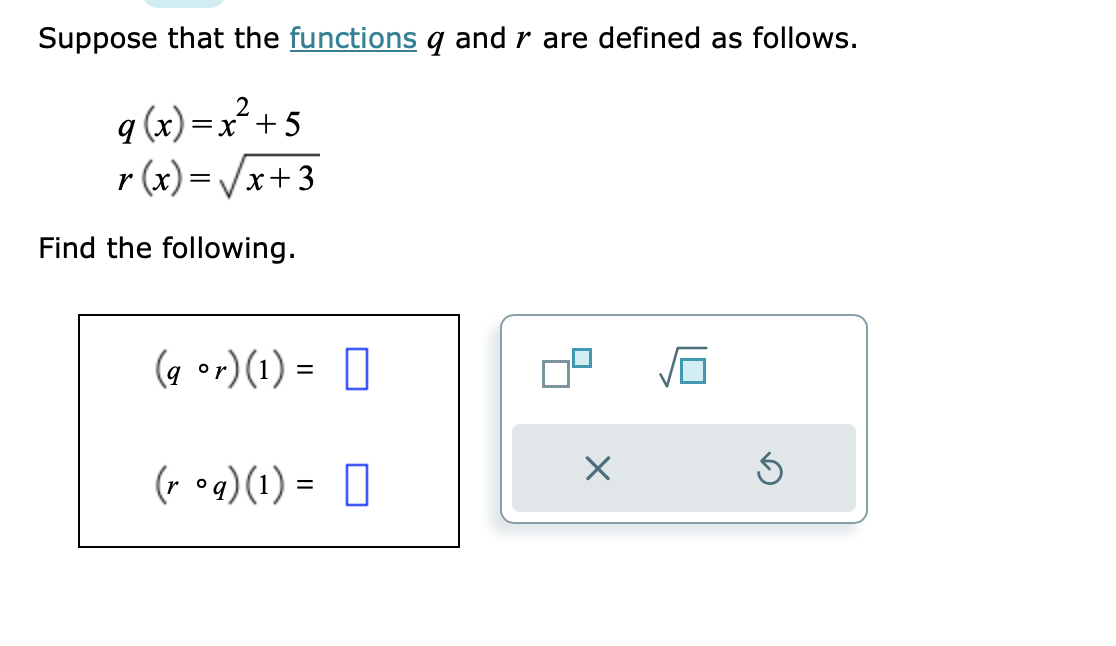1116x646 pixels.
Task: Open the functions hyperlink
Action: [354, 39]
